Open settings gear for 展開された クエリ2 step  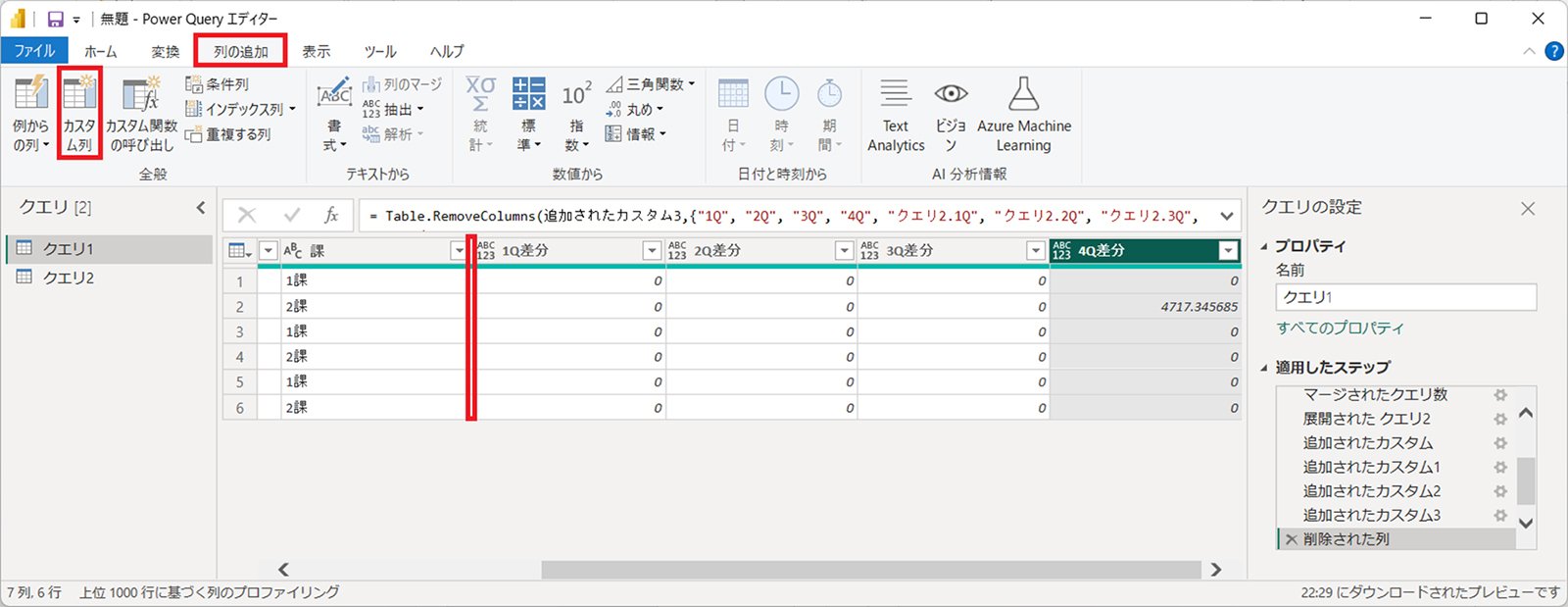tap(1499, 419)
